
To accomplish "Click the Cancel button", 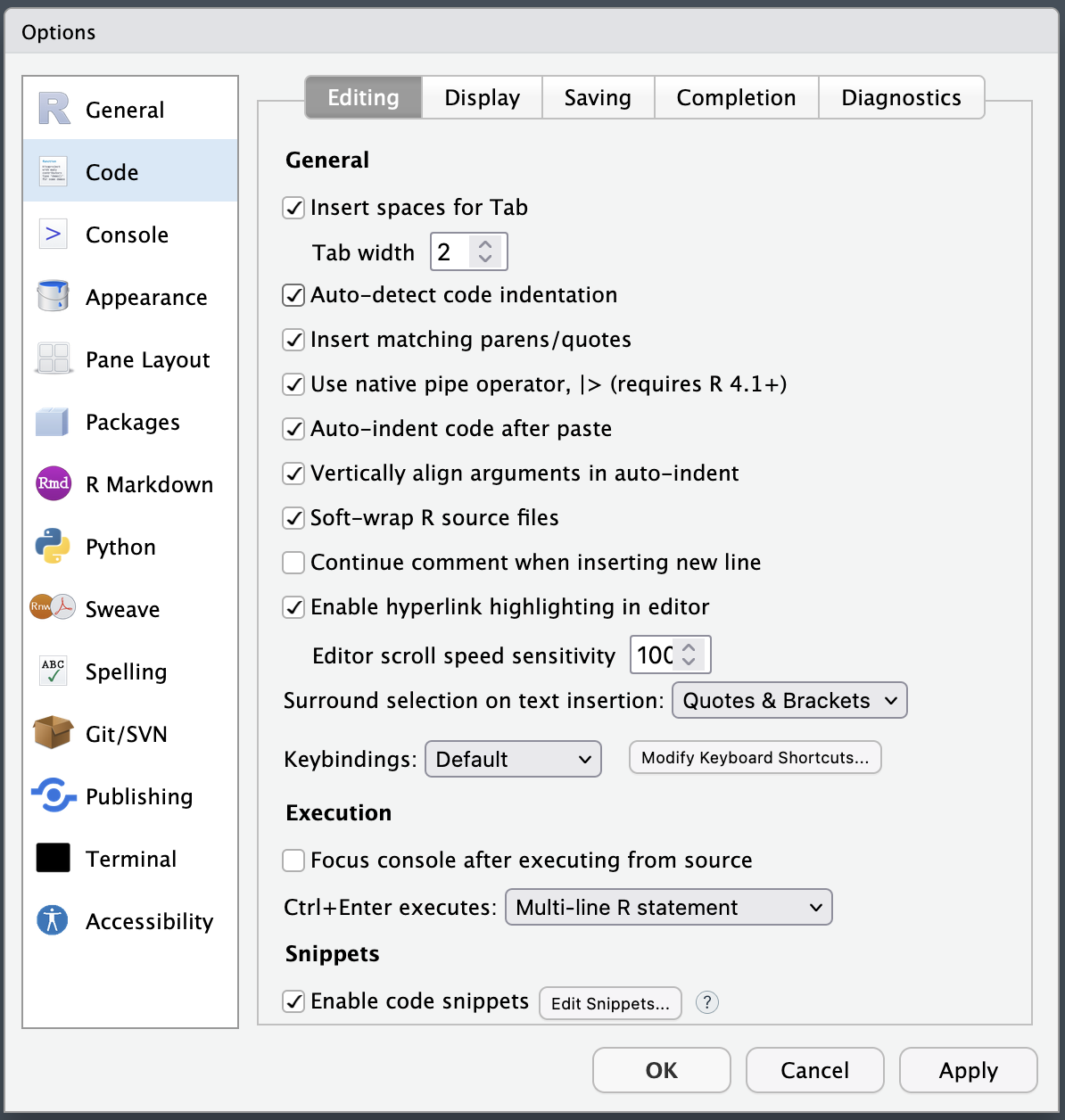I will coord(814,1070).
